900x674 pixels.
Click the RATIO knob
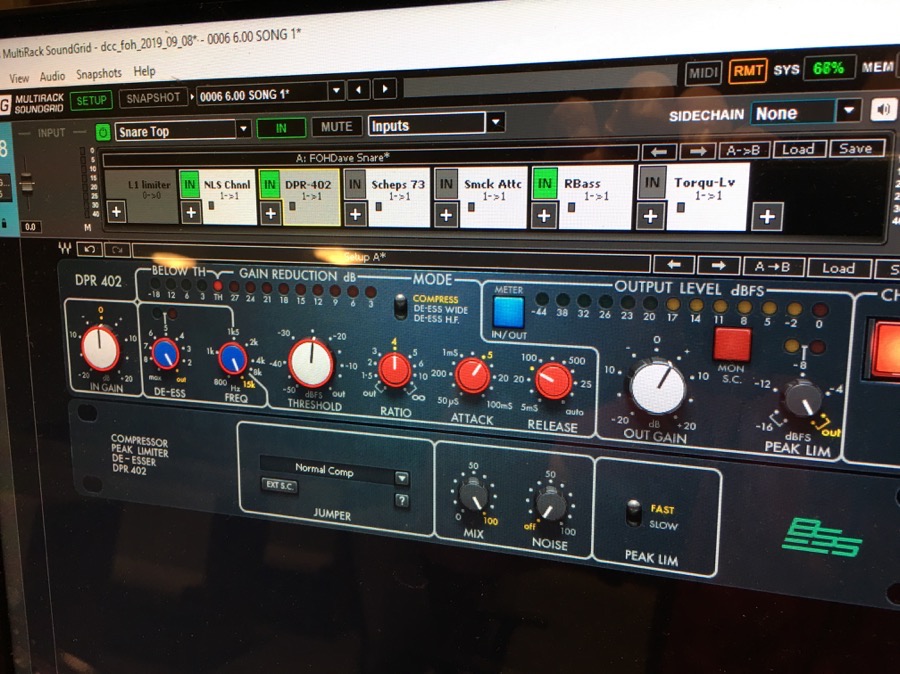click(395, 370)
